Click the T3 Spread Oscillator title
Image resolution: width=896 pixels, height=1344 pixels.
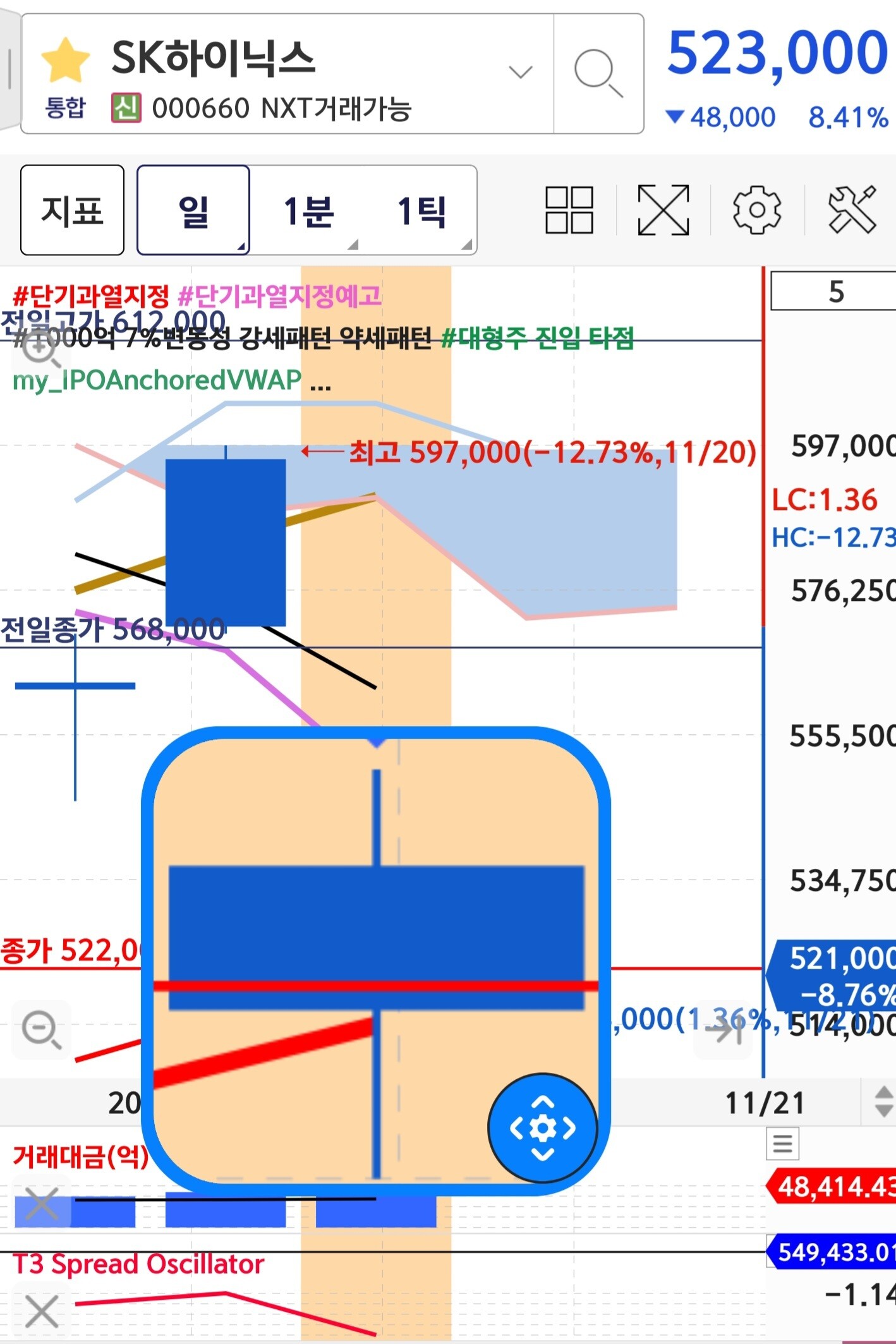tap(138, 1264)
